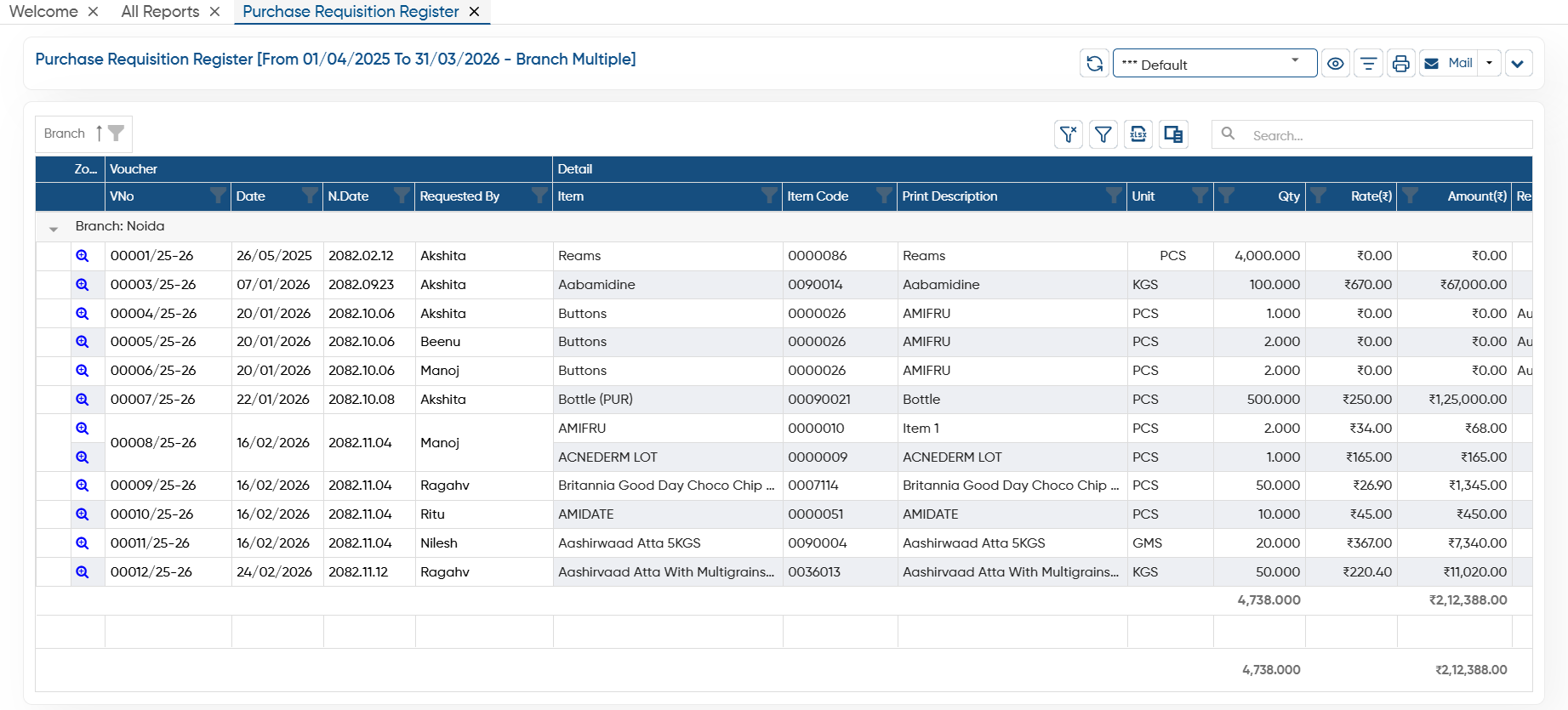Click the clear filter icon
This screenshot has height=710, width=1568.
1069,134
